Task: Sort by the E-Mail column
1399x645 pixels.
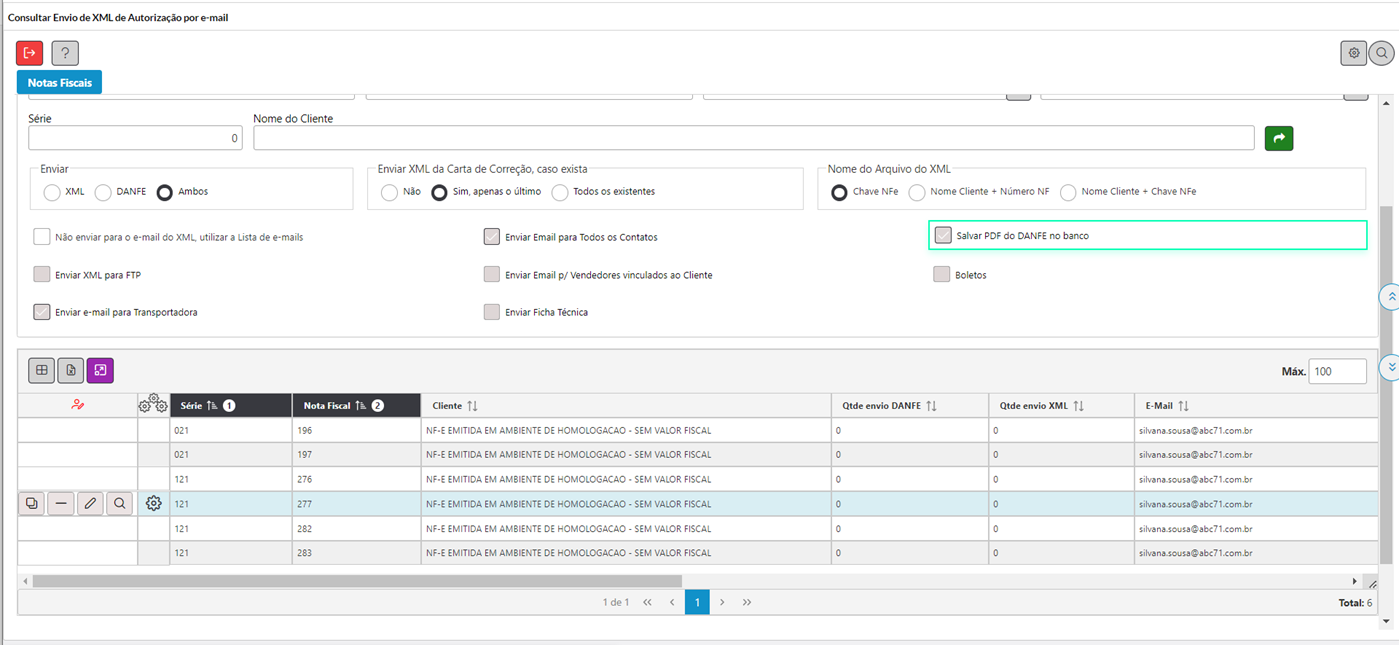Action: [1184, 406]
